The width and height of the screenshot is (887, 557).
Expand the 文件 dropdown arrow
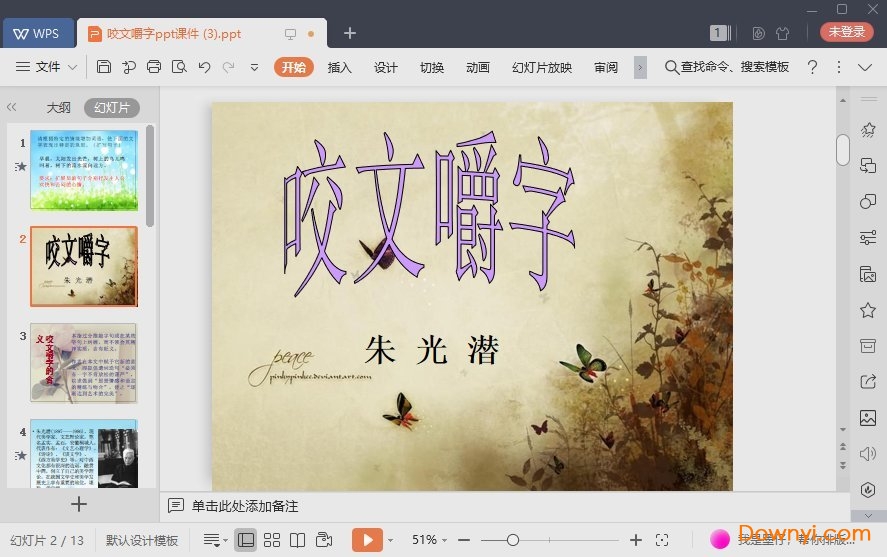(x=72, y=67)
